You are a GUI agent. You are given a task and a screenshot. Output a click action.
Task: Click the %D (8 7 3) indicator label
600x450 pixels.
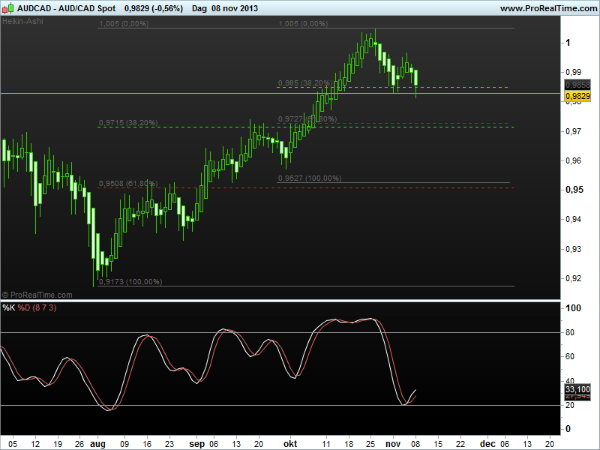(x=37, y=308)
